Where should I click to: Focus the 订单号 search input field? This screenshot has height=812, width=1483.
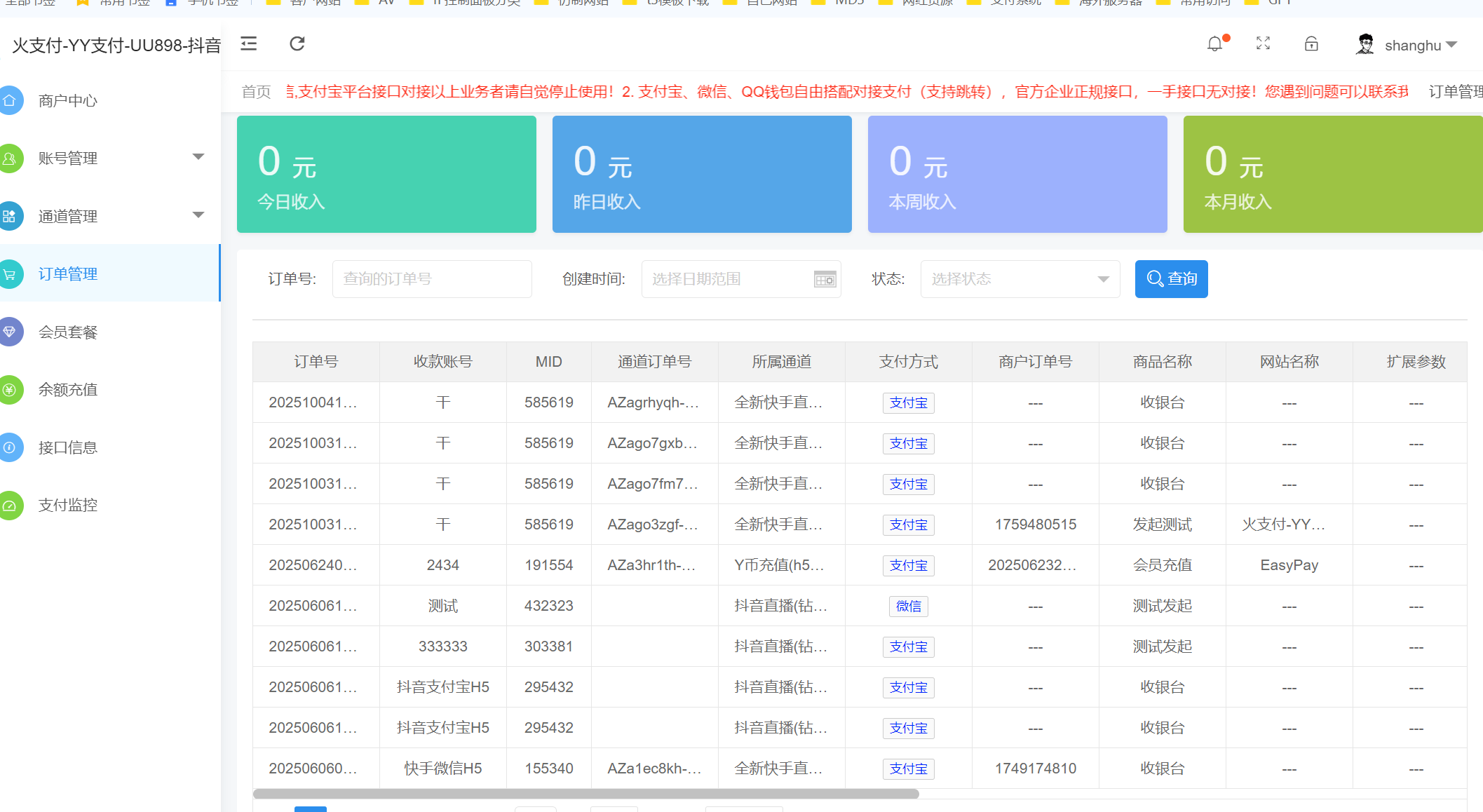click(x=431, y=279)
